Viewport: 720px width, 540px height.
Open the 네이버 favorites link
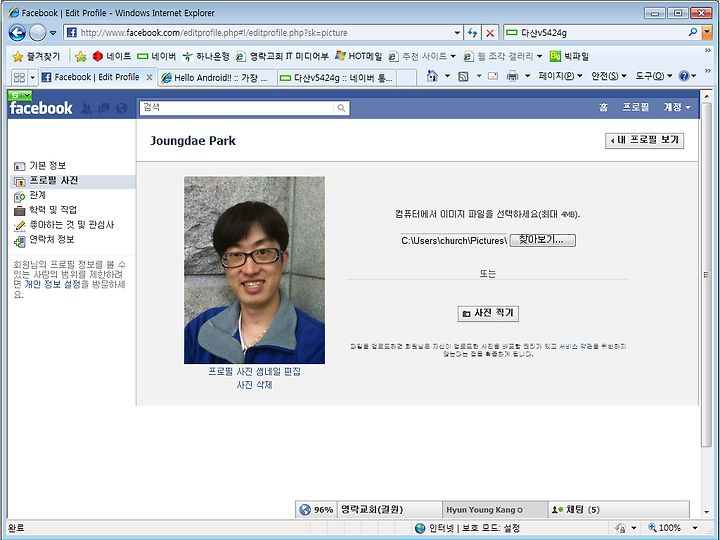coord(157,56)
